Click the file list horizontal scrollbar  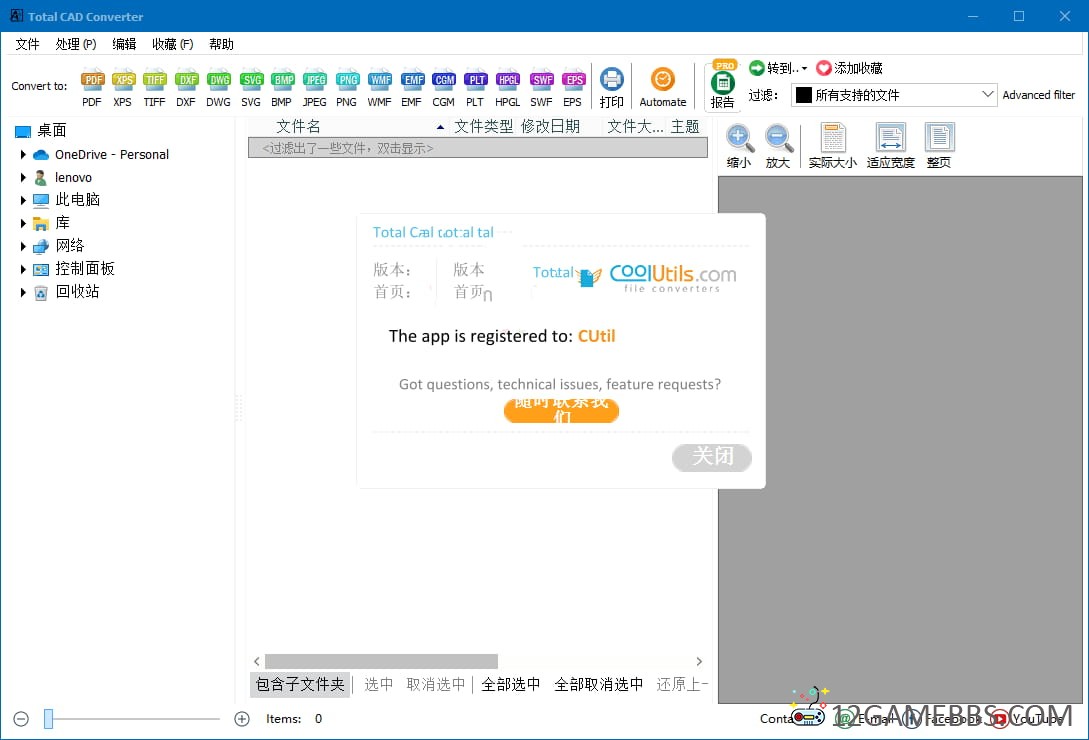coord(381,661)
